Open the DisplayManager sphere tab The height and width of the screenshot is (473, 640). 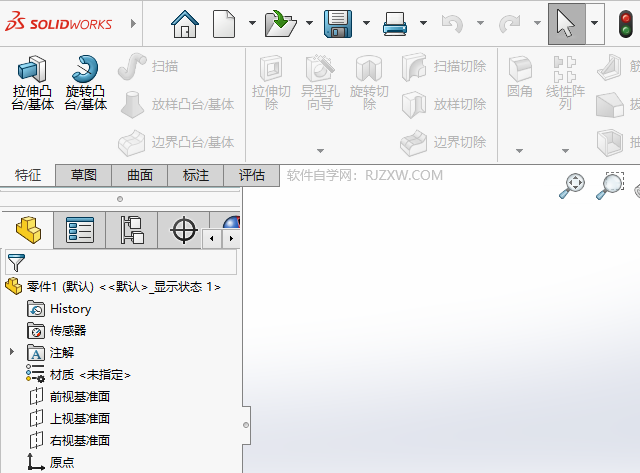[232, 222]
